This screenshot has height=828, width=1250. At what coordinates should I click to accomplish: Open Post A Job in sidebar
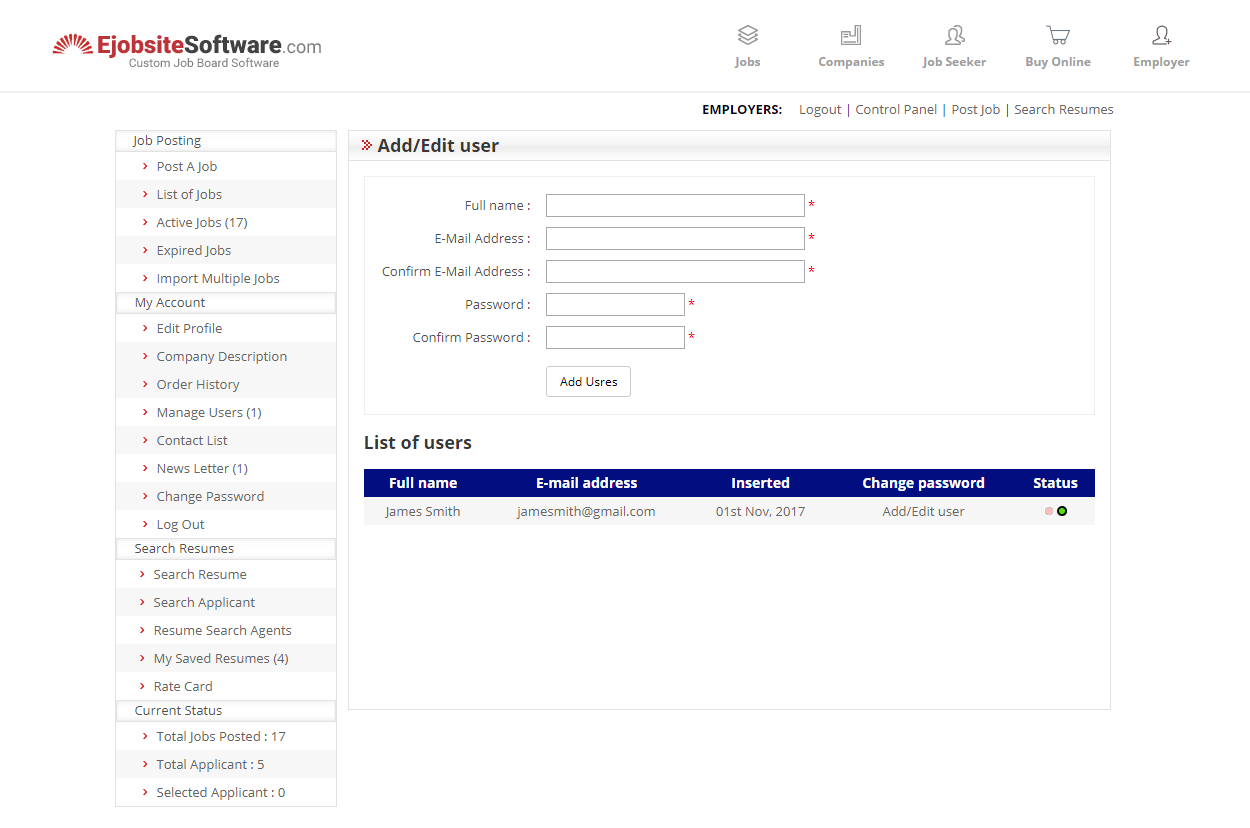187,167
